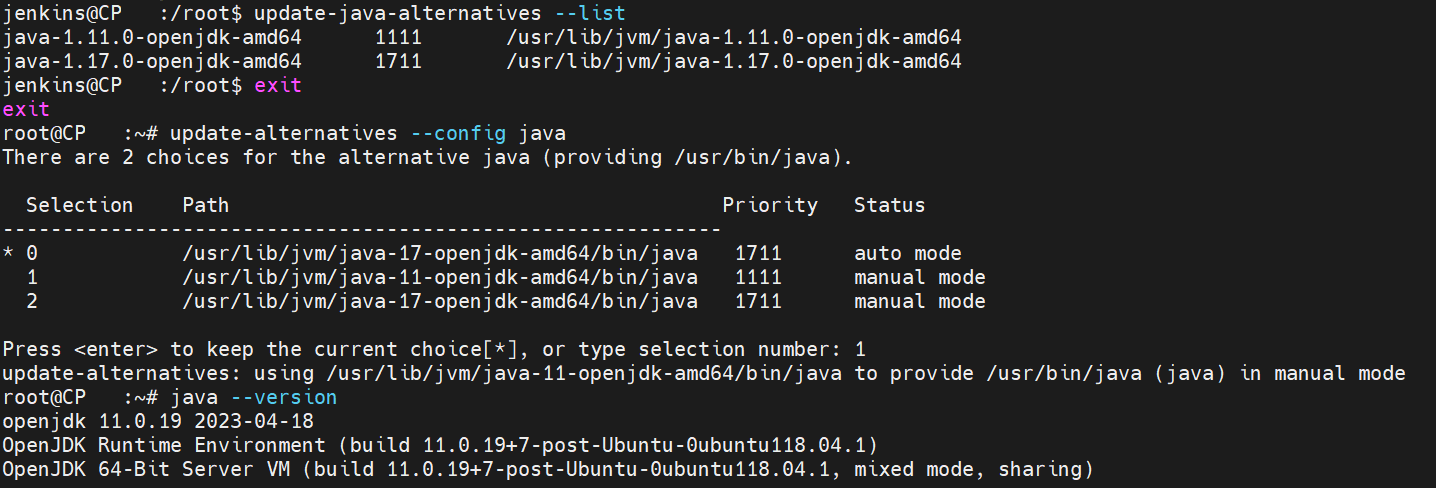Click the 'Selection' column header
Image resolution: width=1436 pixels, height=488 pixels.
click(80, 206)
